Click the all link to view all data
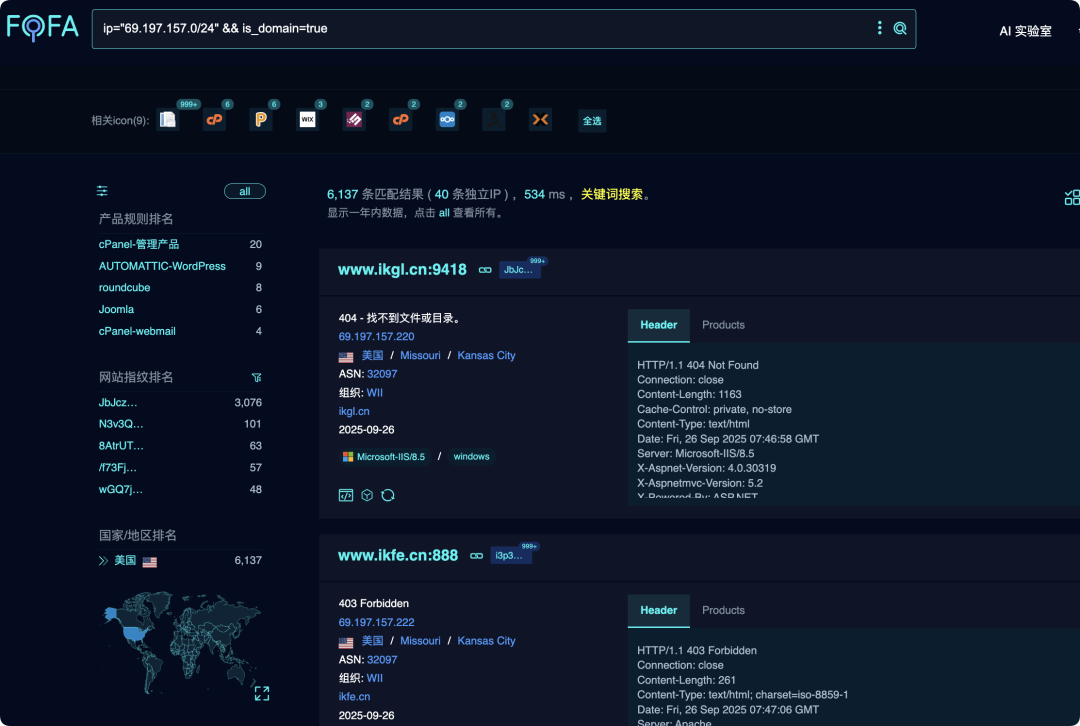 pos(444,213)
